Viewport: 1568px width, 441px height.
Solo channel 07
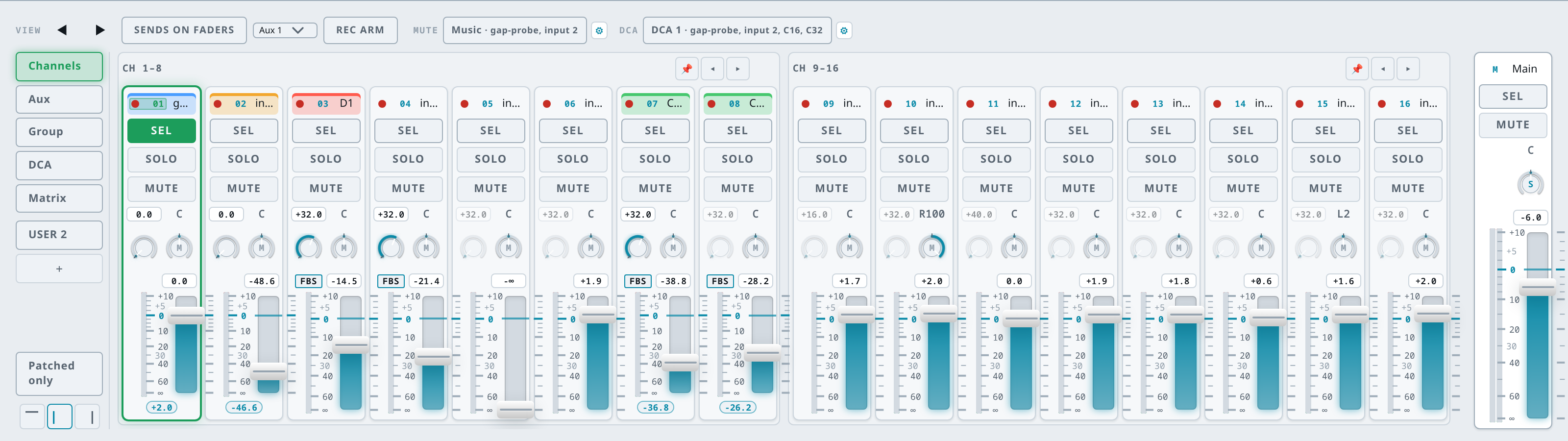[x=655, y=159]
